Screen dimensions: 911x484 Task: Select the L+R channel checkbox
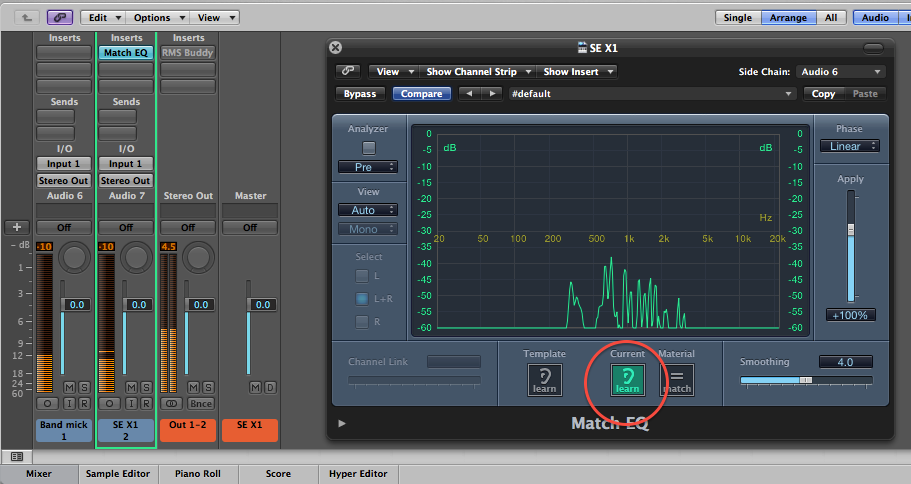point(362,299)
